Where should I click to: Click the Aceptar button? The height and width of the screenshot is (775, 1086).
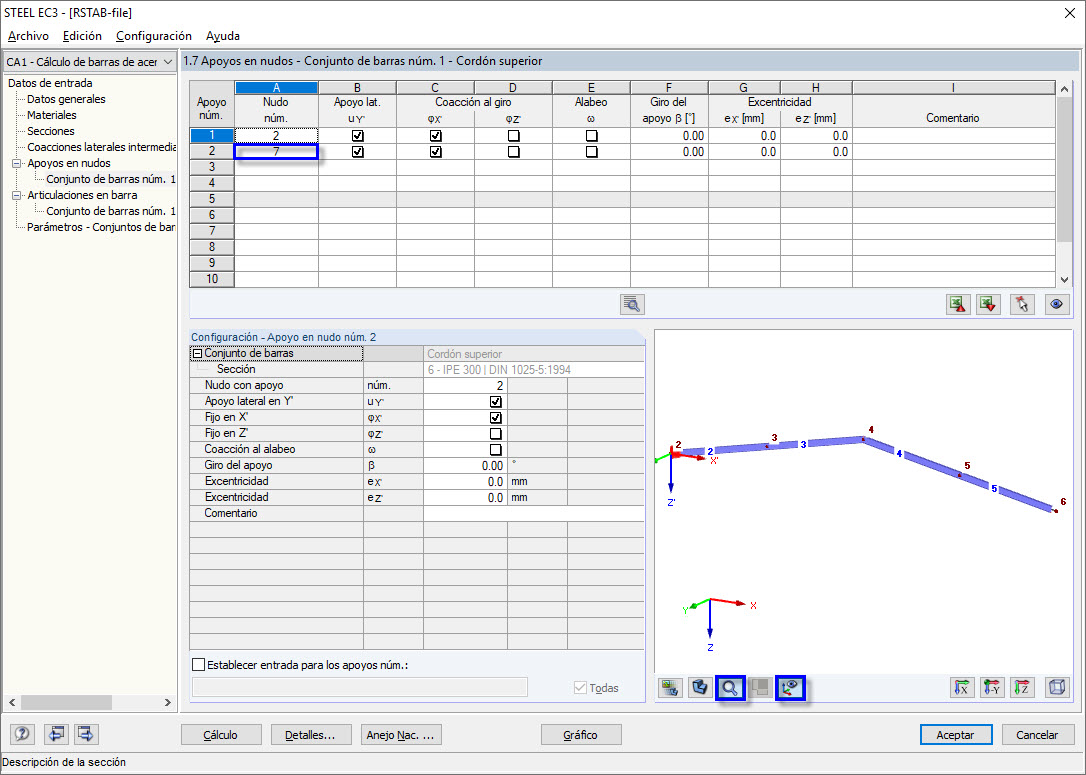[956, 735]
